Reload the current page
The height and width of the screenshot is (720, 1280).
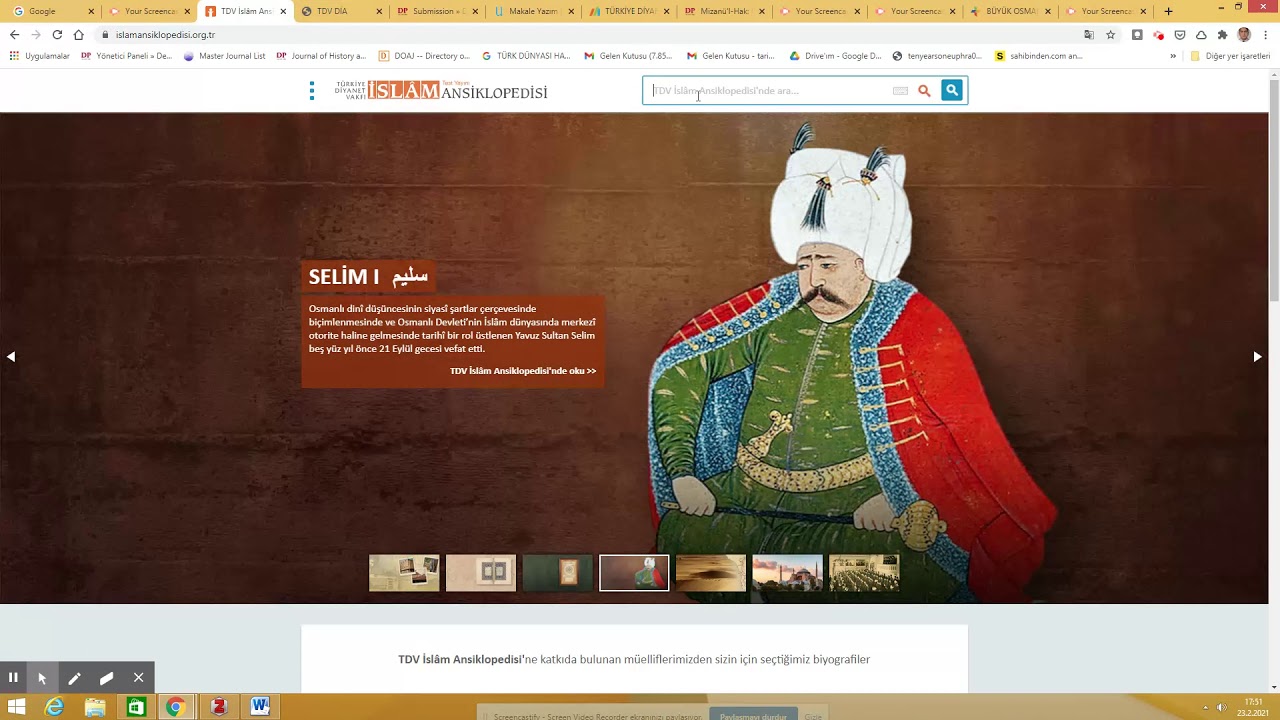coord(57,35)
